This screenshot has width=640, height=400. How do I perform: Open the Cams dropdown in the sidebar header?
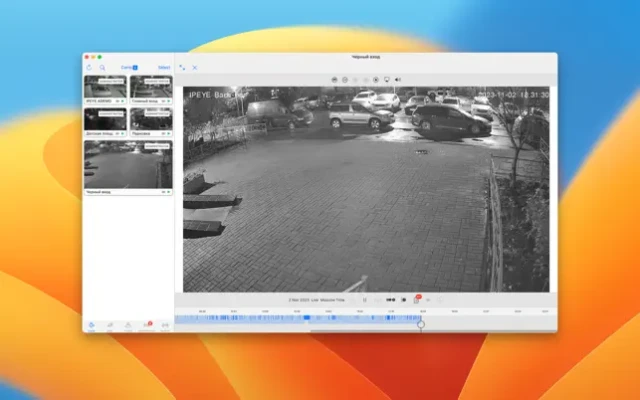click(129, 68)
